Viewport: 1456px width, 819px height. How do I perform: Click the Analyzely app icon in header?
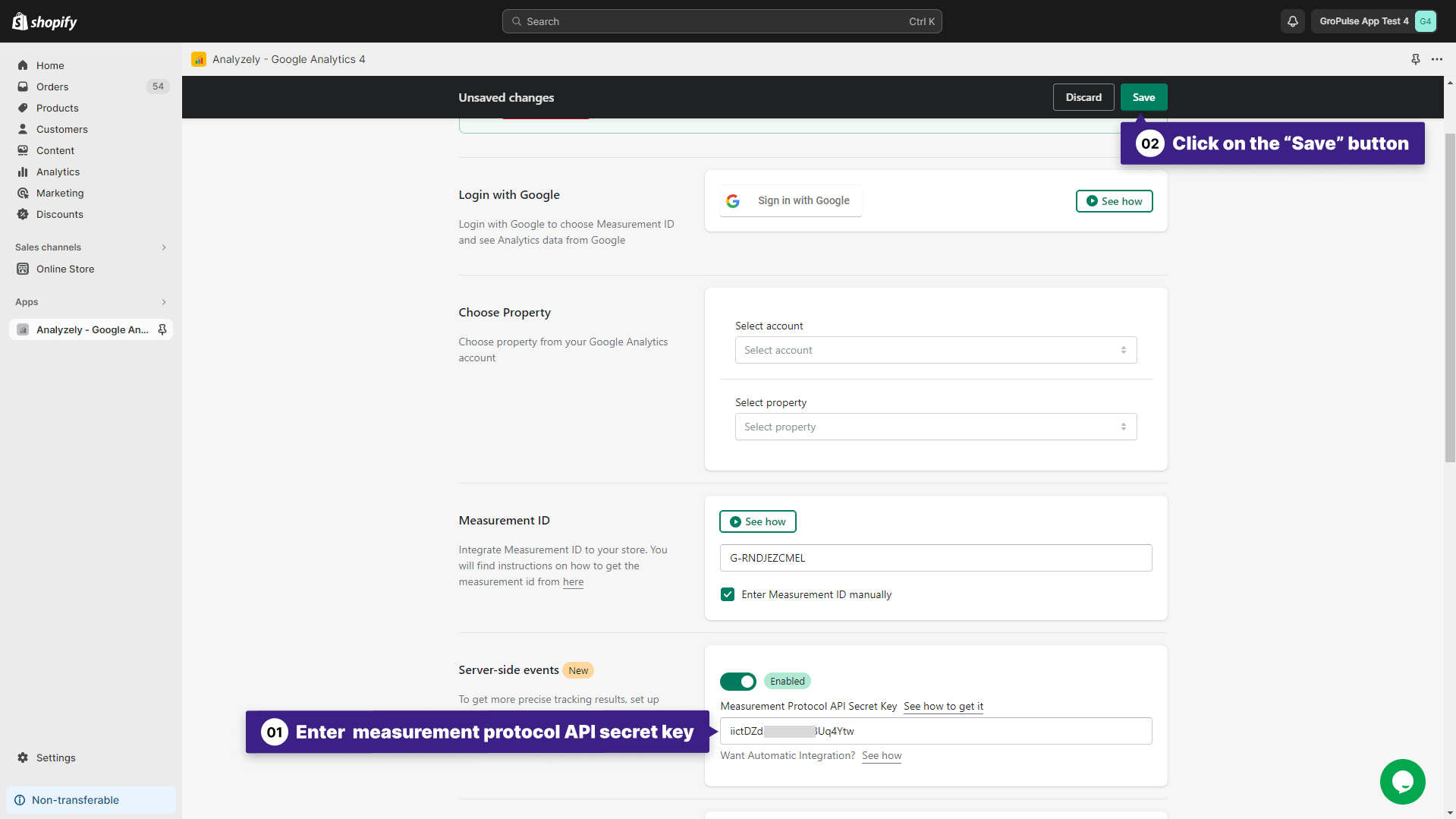199,59
